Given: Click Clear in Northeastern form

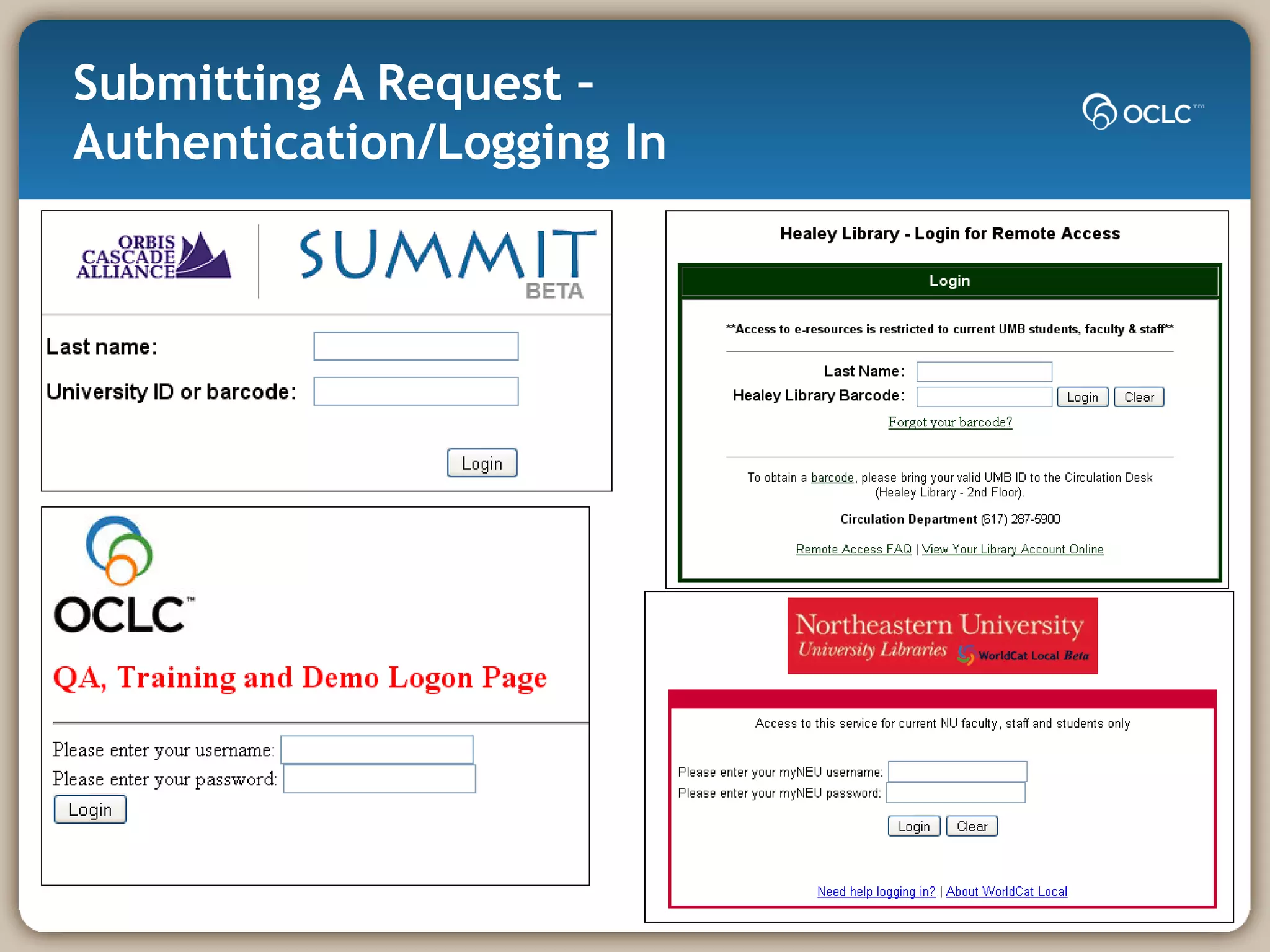Looking at the screenshot, I should 972,826.
